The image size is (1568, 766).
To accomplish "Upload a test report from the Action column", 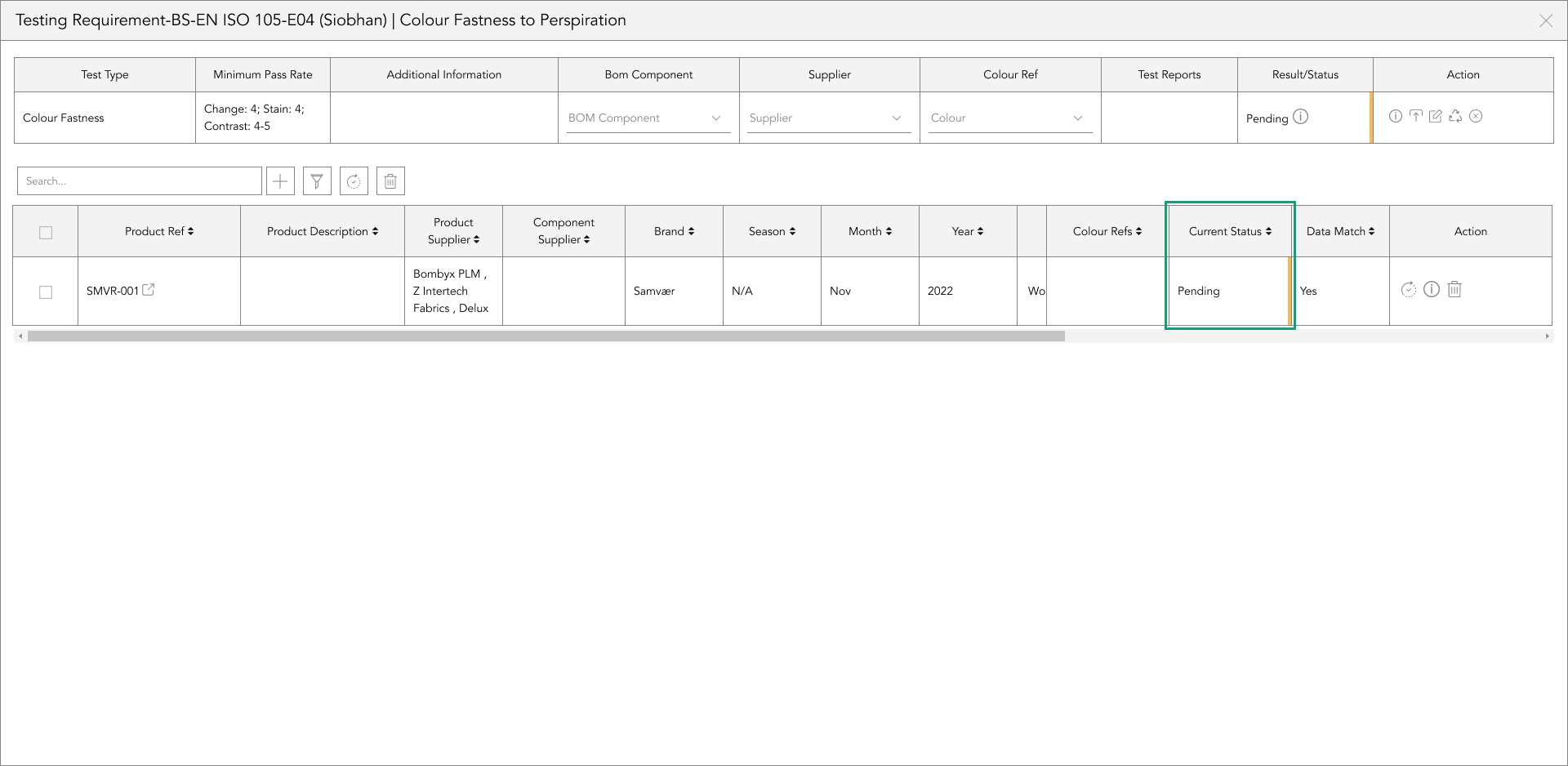I will click(1415, 116).
